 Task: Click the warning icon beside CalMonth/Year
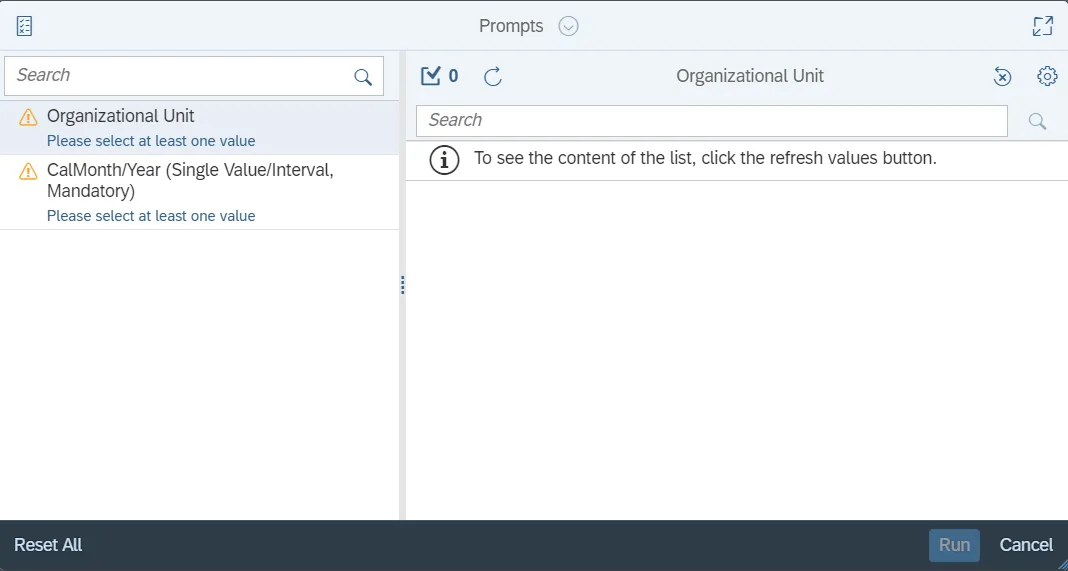tap(28, 172)
